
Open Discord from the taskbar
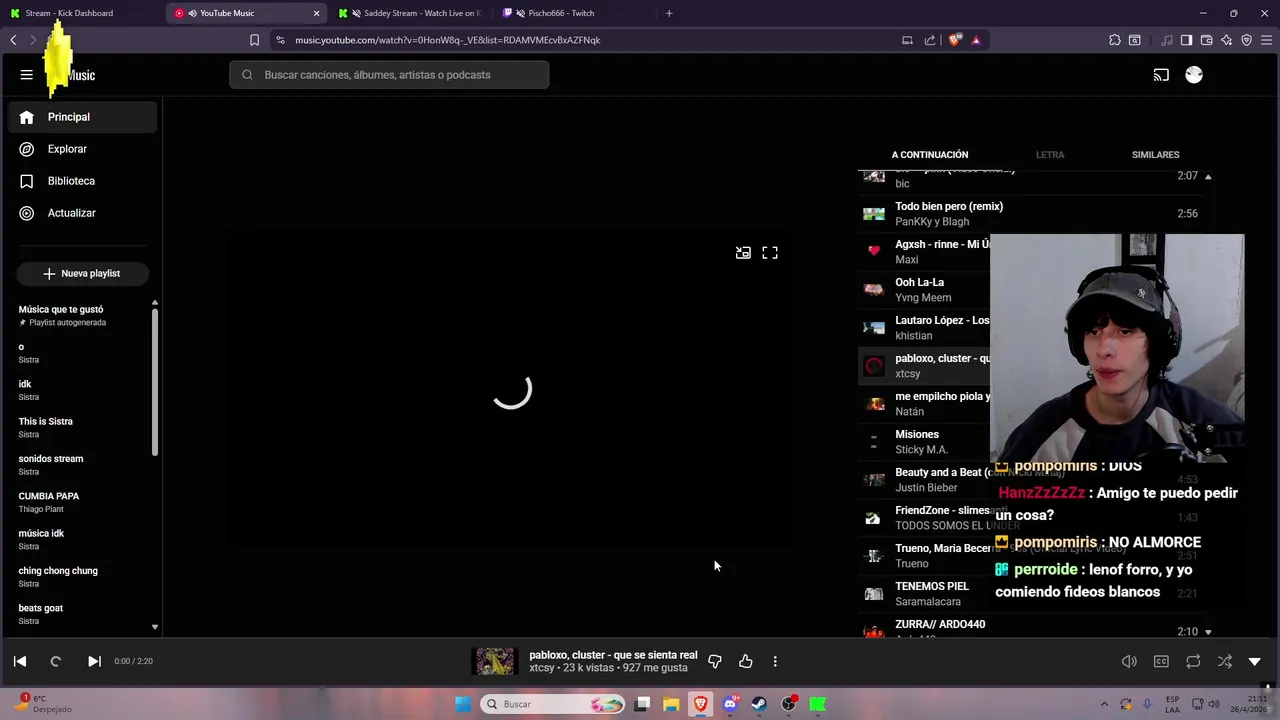pyautogui.click(x=730, y=704)
